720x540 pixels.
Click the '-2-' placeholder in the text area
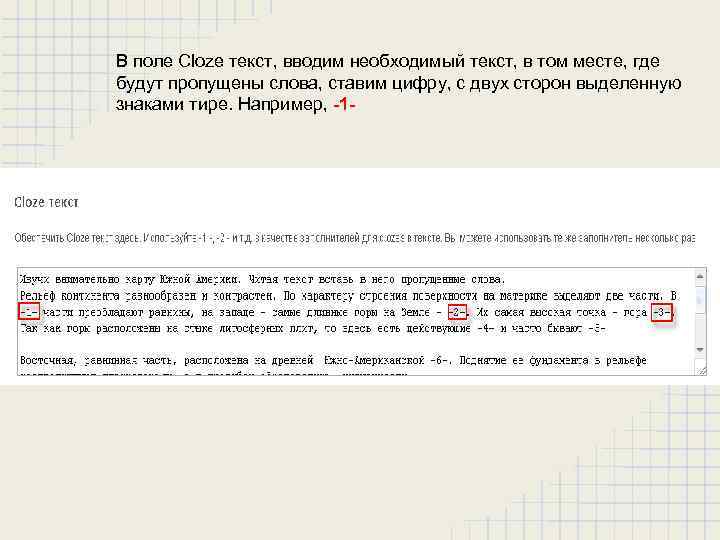click(457, 312)
